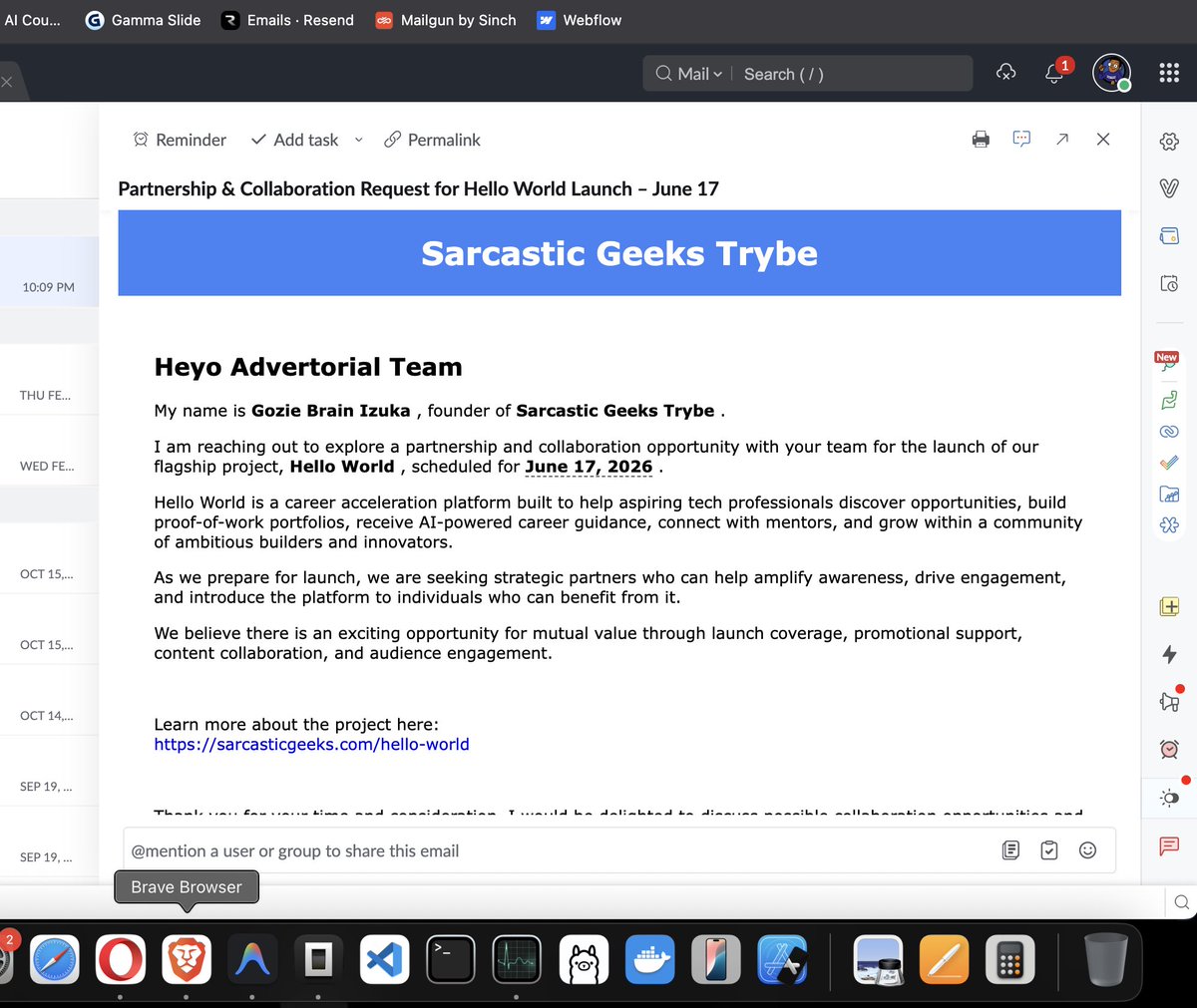This screenshot has height=1008, width=1197.
Task: Open the AI Cou... bookmark
Action: (x=32, y=20)
